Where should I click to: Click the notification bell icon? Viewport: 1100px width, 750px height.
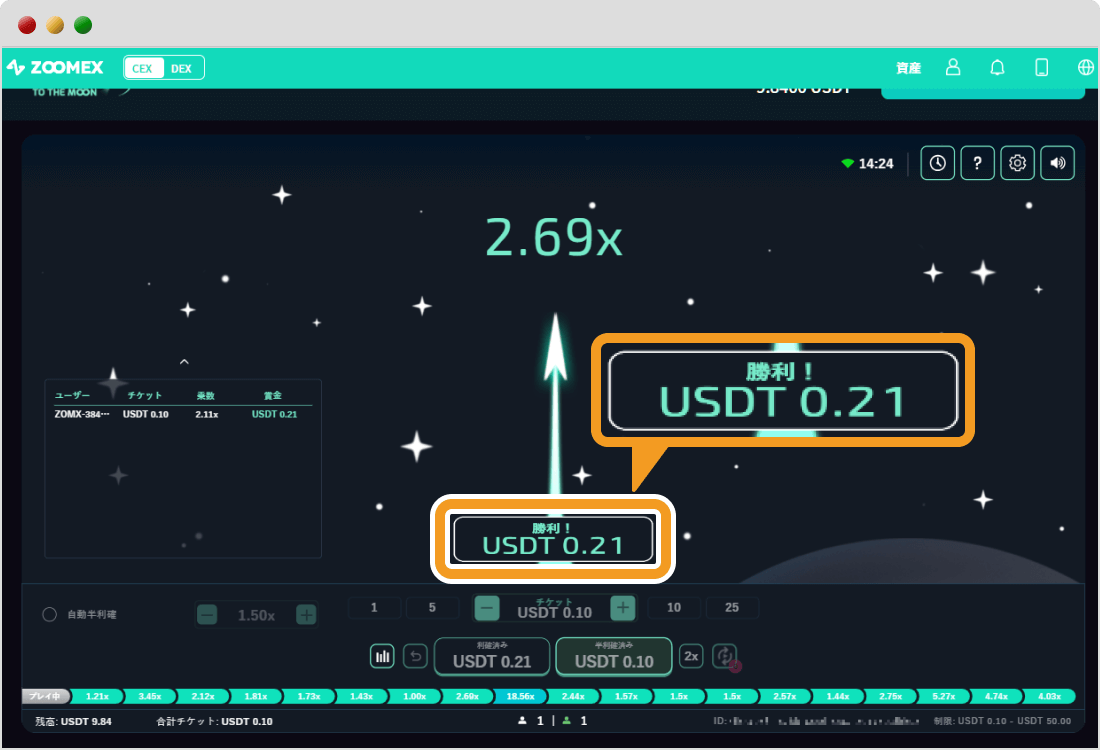(x=997, y=68)
